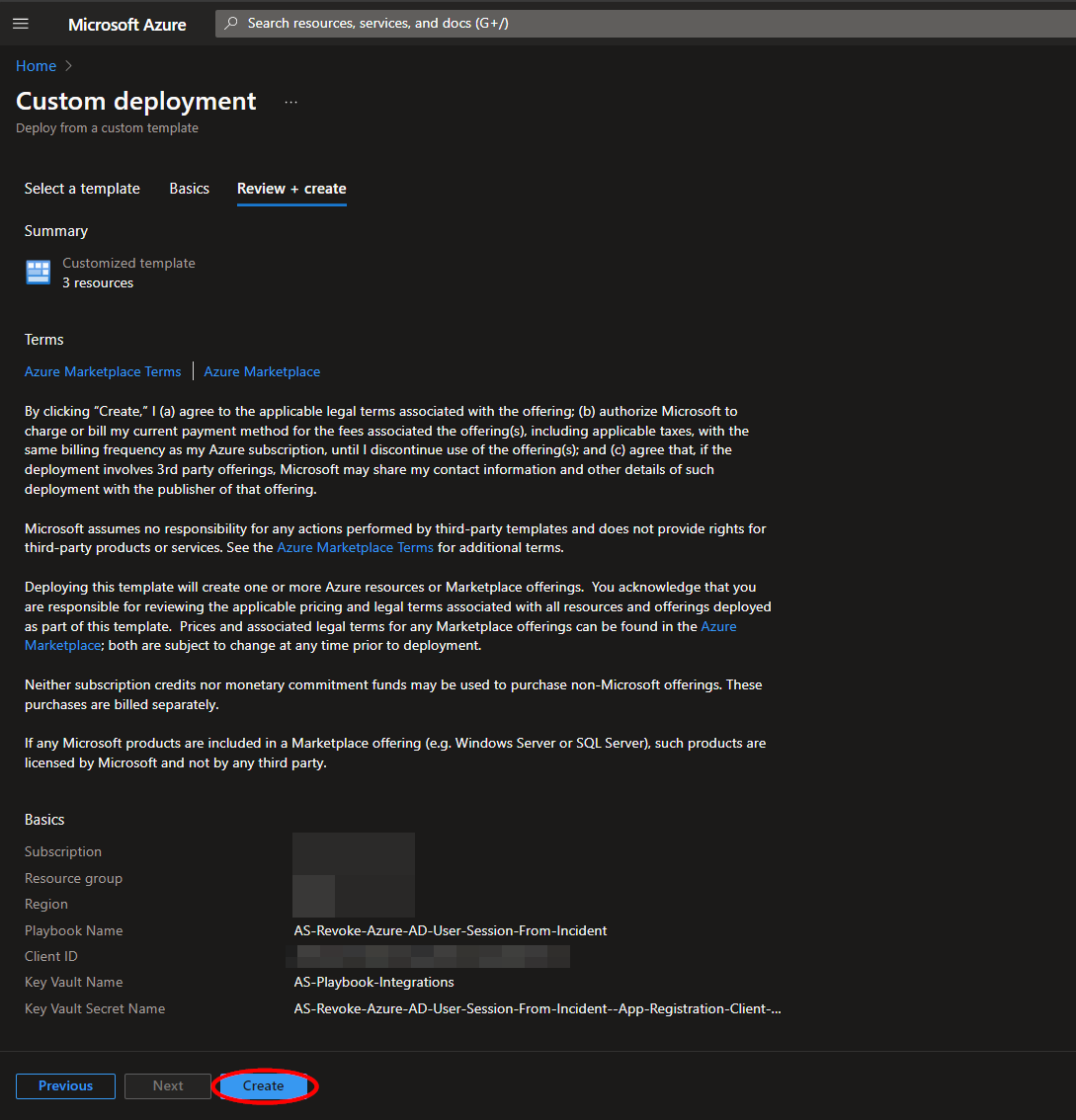This screenshot has height=1120, width=1076.
Task: Click the Create button
Action: tap(264, 1085)
